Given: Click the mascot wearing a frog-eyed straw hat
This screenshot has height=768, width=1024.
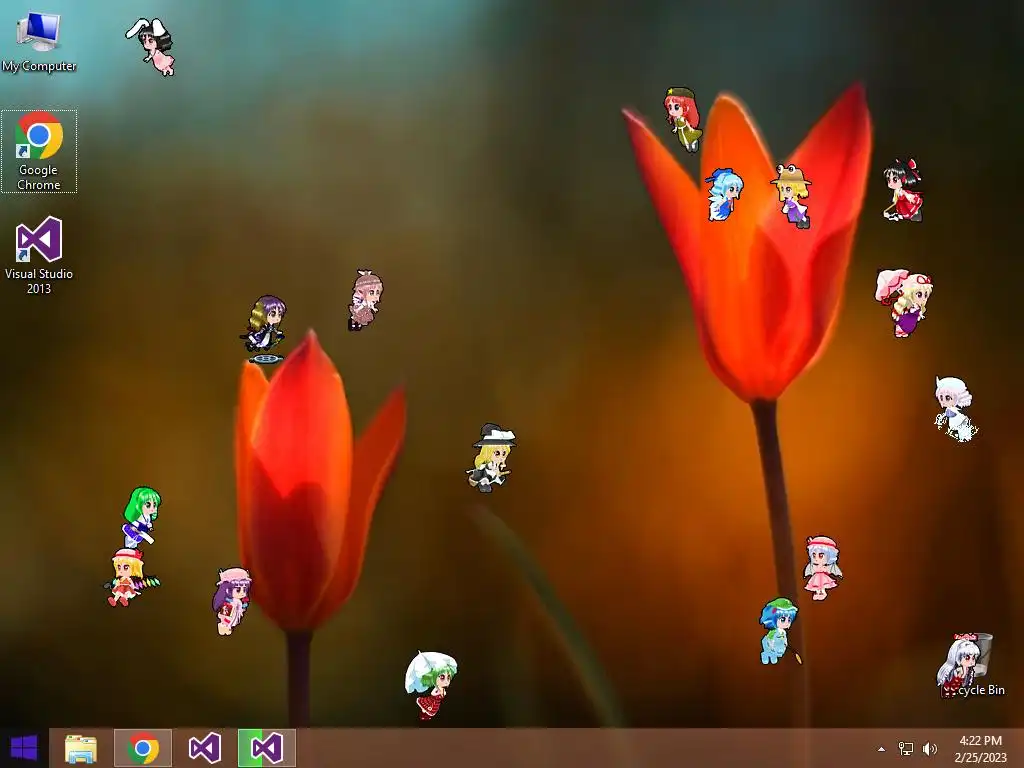Looking at the screenshot, I should click(x=792, y=196).
